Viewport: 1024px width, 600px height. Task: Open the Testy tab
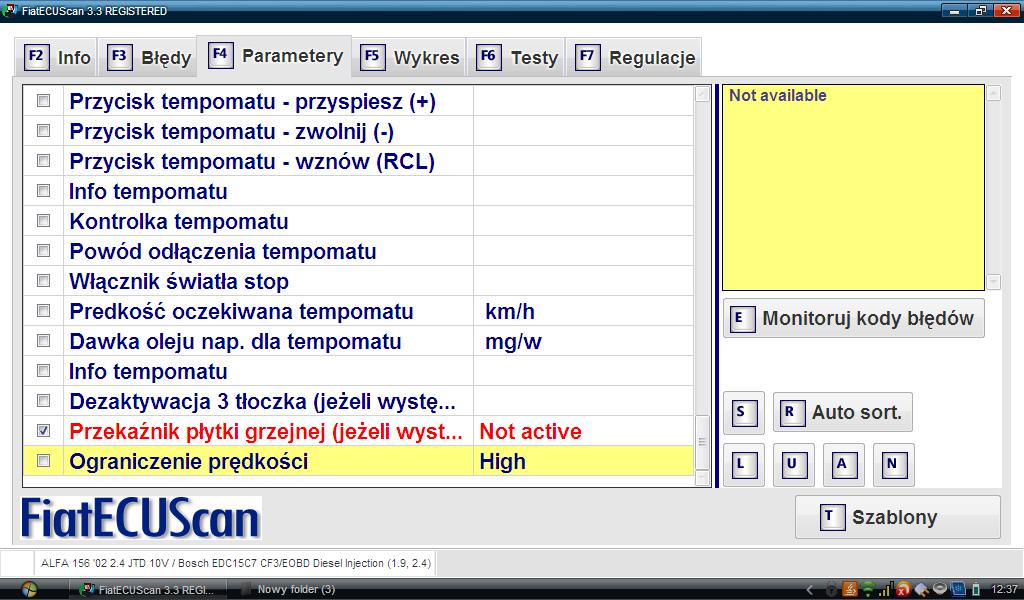click(x=517, y=57)
